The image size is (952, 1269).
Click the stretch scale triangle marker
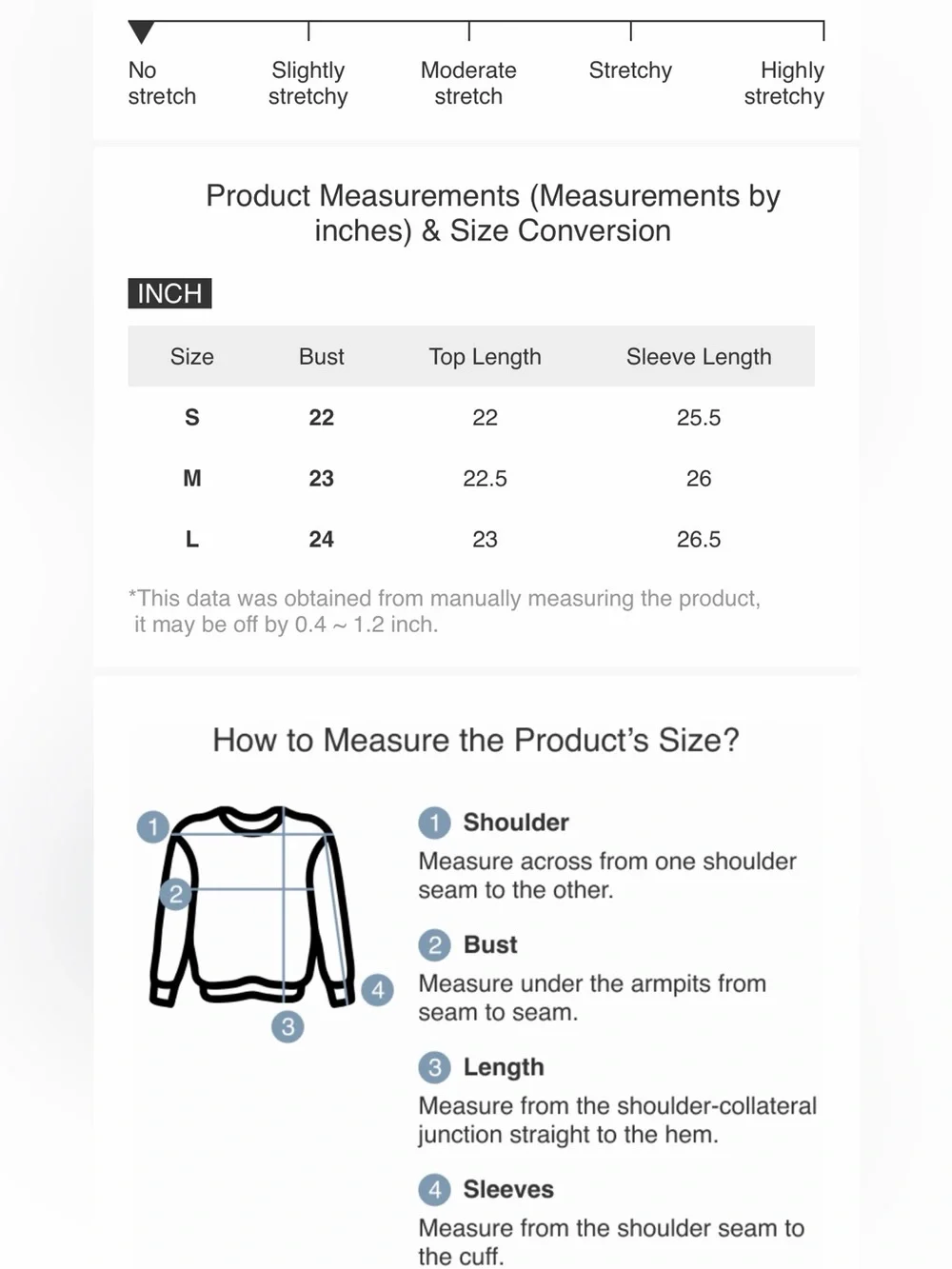141,32
